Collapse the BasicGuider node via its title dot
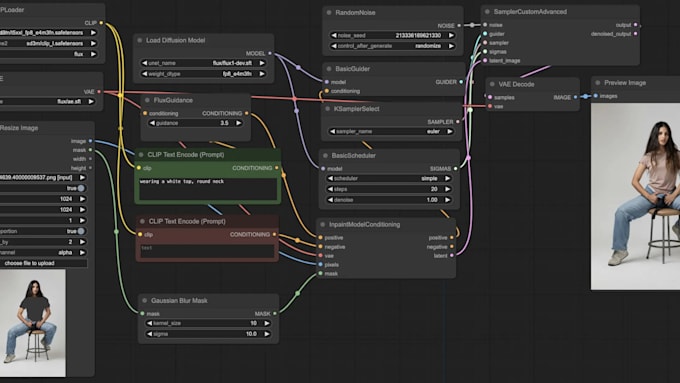Screen dimensions: 680x383 point(329,69)
